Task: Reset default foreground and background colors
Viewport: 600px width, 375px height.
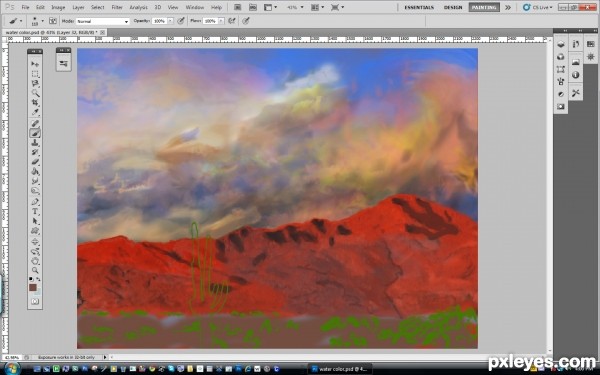Action: click(31, 279)
